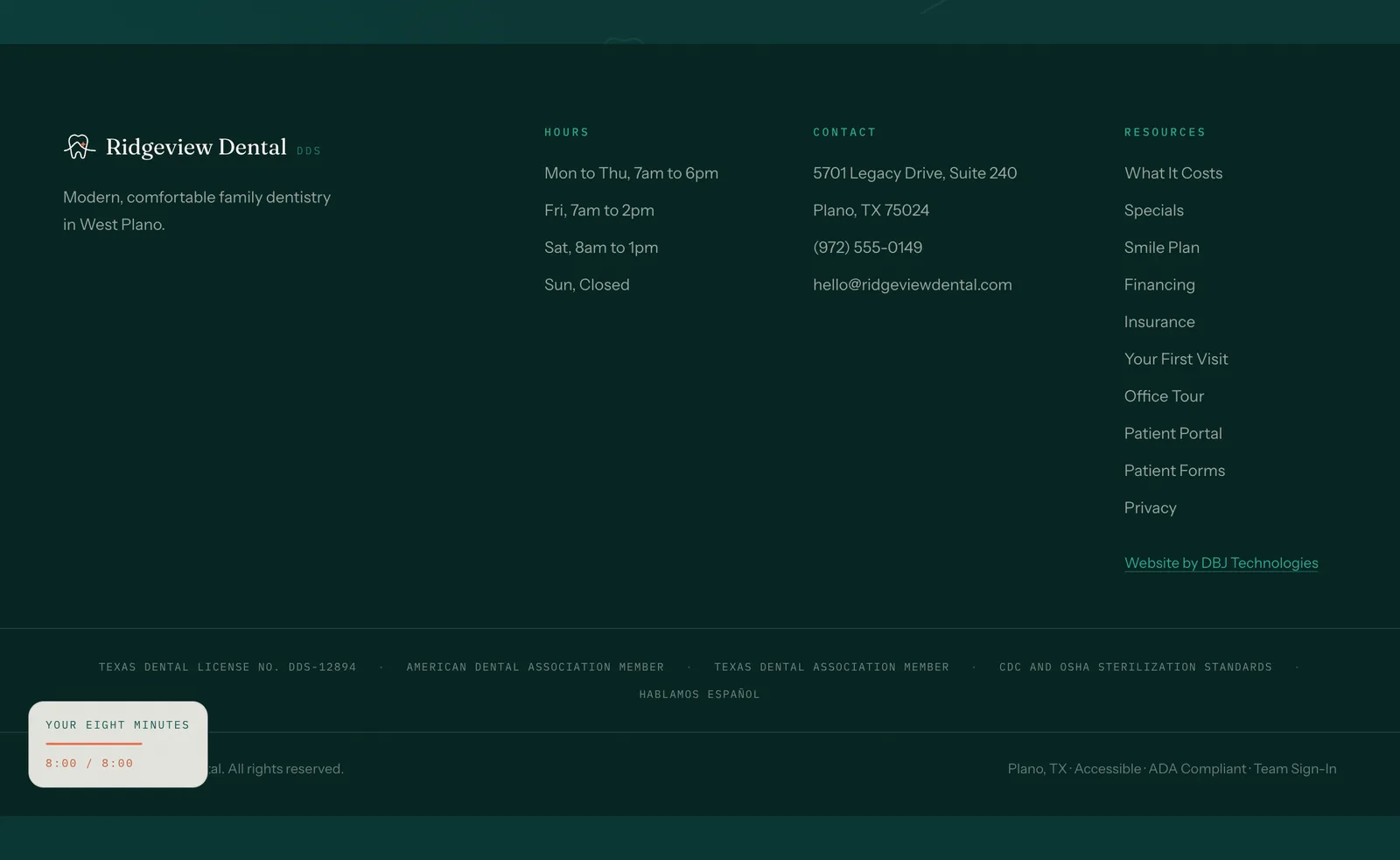Click the family dentistry tagline text
Screen dimensions: 1400x860
(197, 211)
